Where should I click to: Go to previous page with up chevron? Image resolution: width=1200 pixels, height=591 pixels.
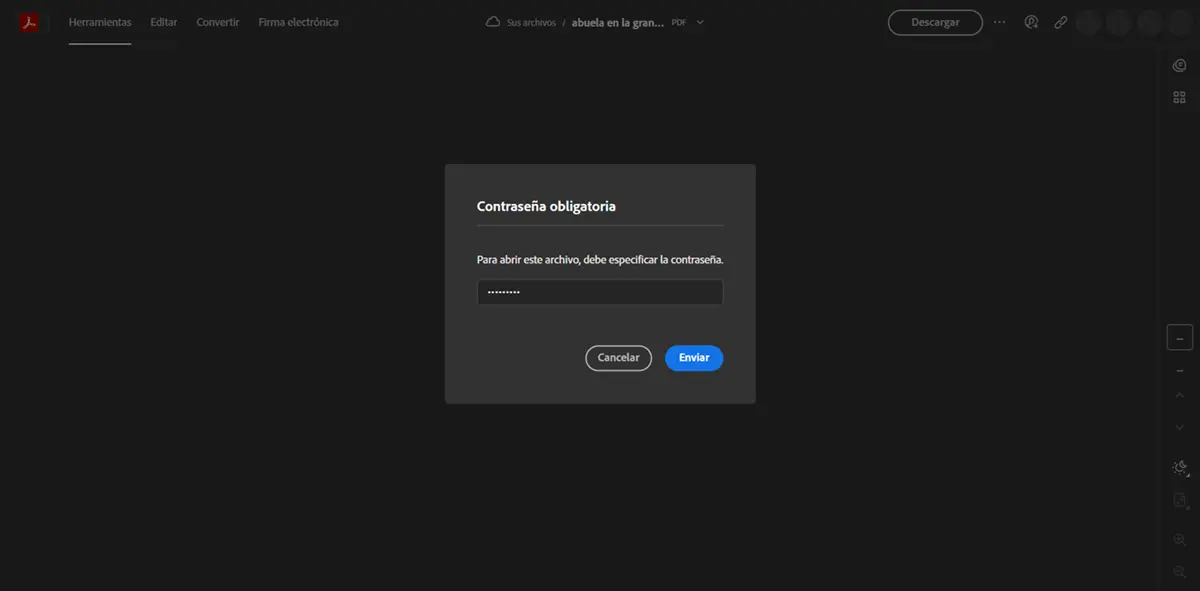(x=1179, y=396)
